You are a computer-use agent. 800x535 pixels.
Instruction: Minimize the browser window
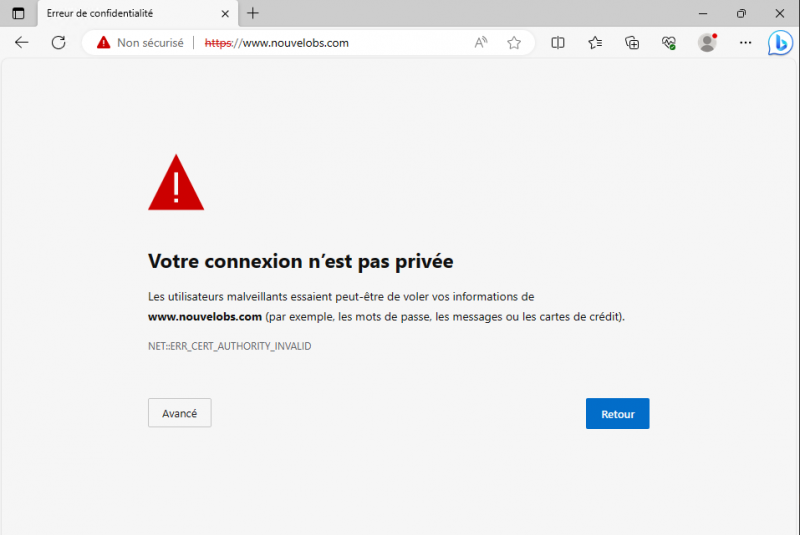tap(703, 13)
